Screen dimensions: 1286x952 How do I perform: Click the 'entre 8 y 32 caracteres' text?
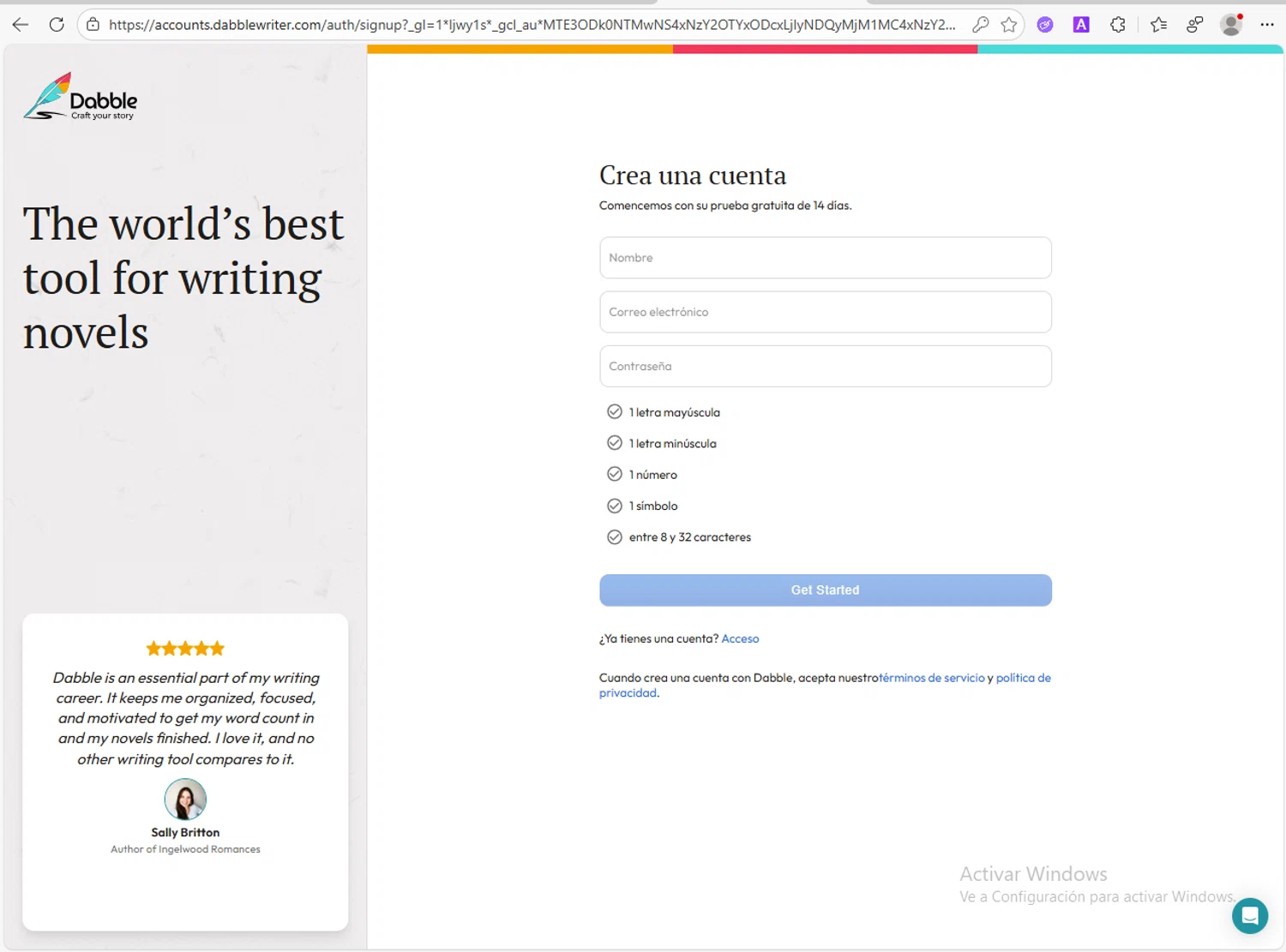pos(690,537)
